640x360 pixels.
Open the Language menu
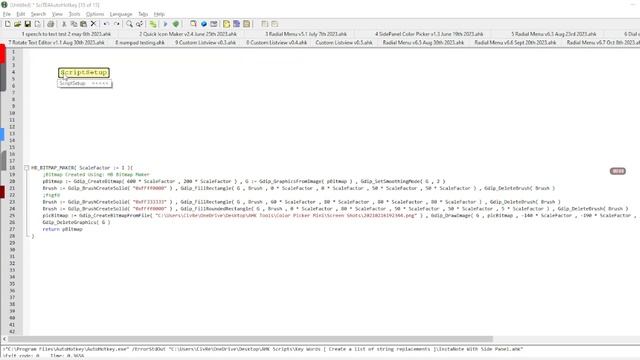[x=121, y=14]
